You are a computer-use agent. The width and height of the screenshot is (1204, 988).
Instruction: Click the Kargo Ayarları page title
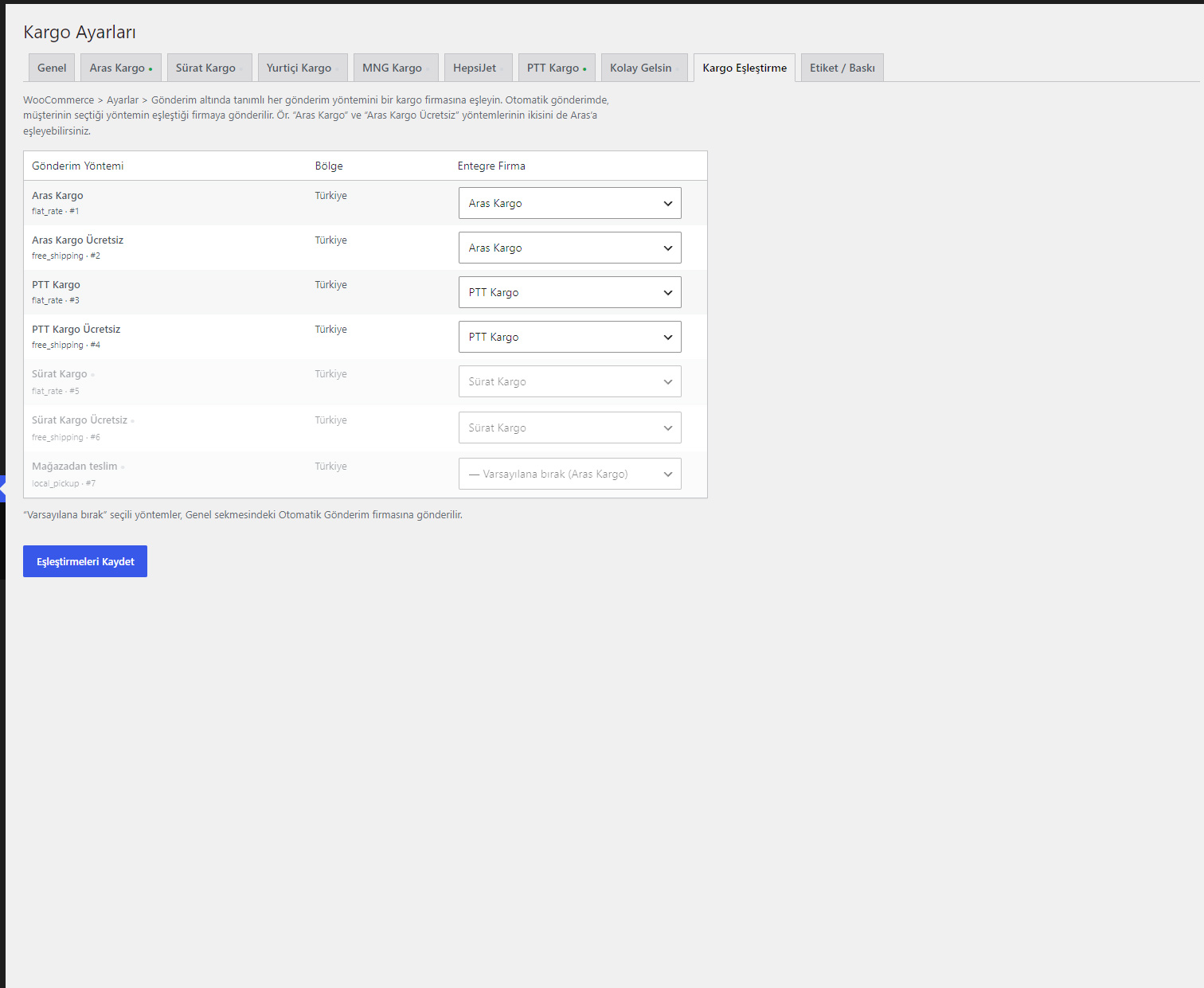click(x=80, y=32)
